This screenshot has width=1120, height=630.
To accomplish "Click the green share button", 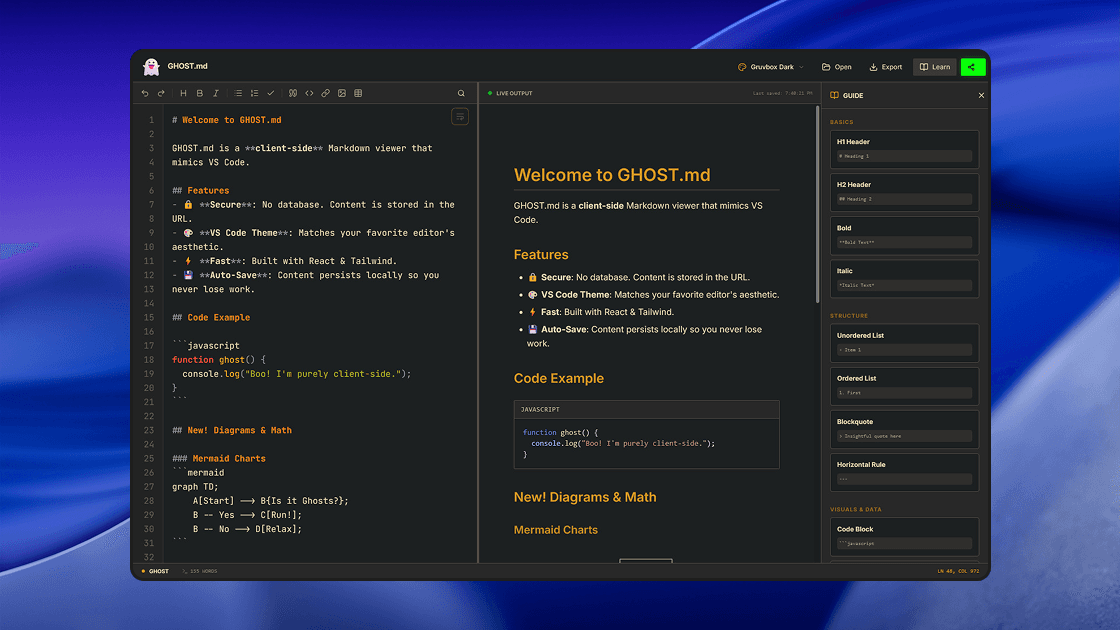I will point(973,67).
